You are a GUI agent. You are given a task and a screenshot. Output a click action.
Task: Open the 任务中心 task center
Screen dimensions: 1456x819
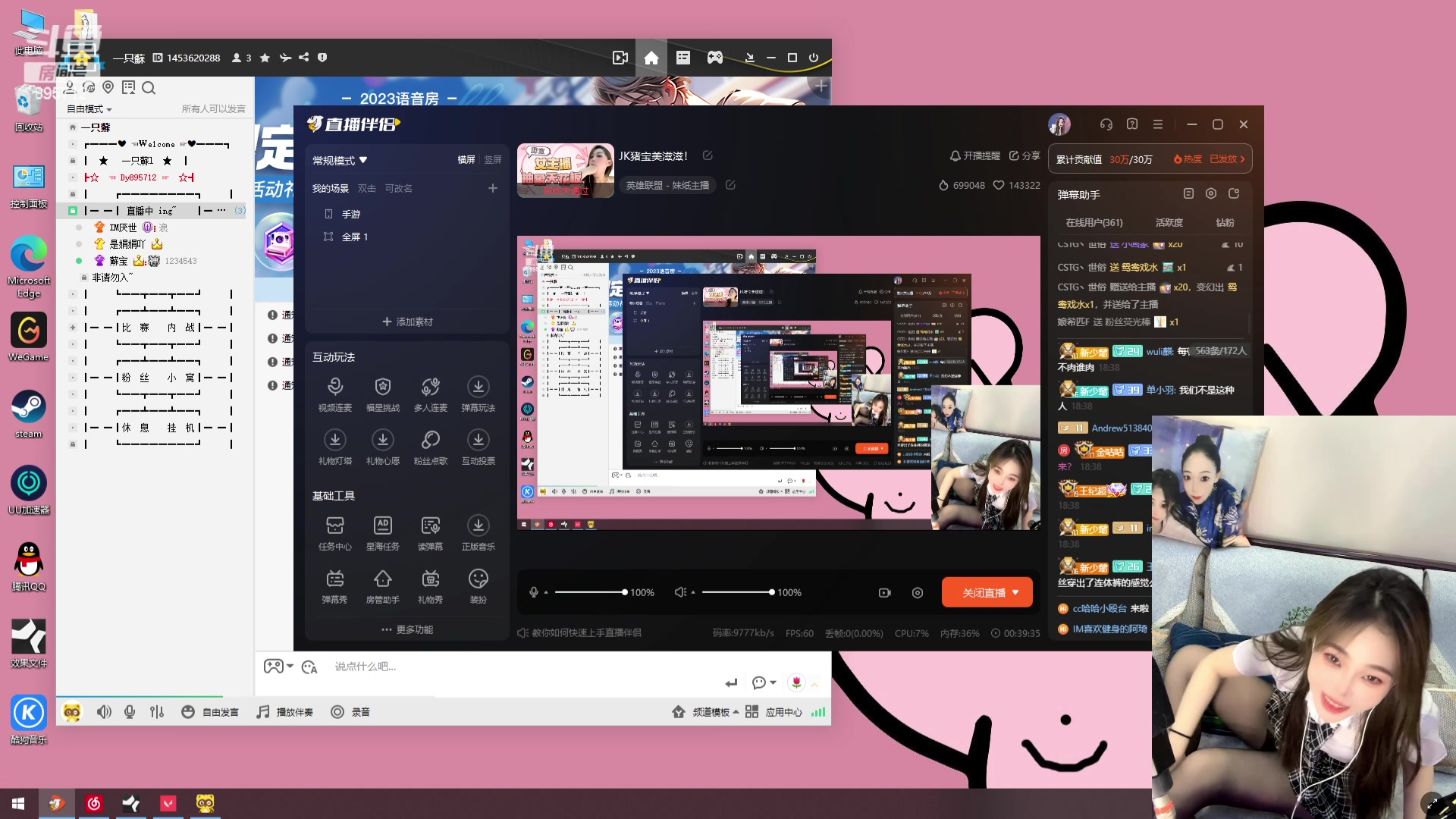click(x=334, y=526)
